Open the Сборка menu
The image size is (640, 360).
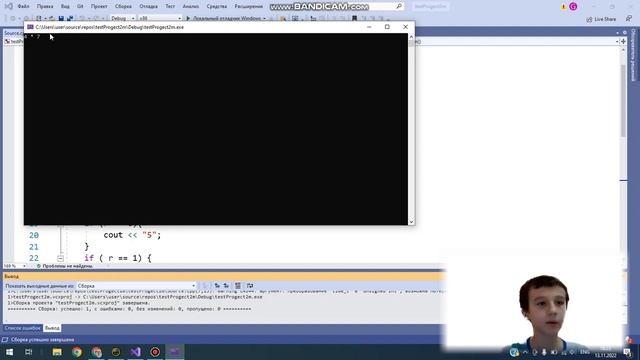coord(123,7)
